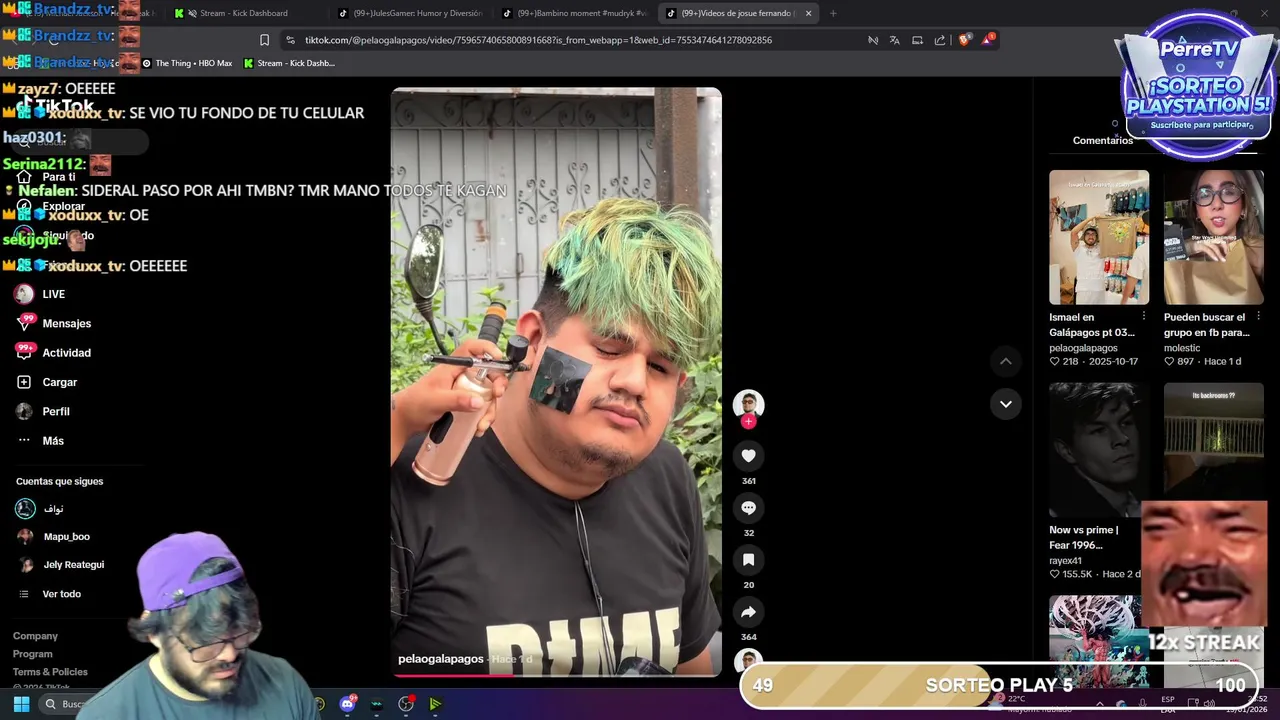Screen dimensions: 1280x720
Task: Open The Thing • HBO Max bookmark
Action: pos(187,63)
